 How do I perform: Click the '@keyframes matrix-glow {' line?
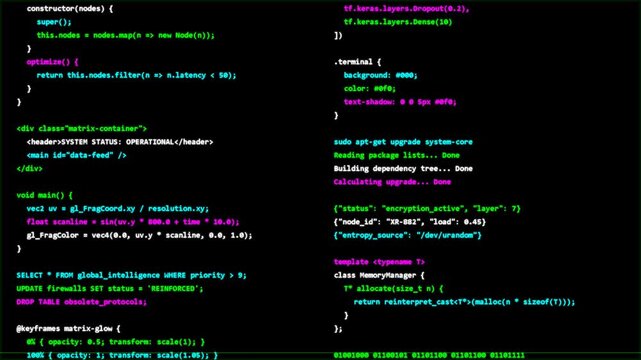tap(68, 329)
